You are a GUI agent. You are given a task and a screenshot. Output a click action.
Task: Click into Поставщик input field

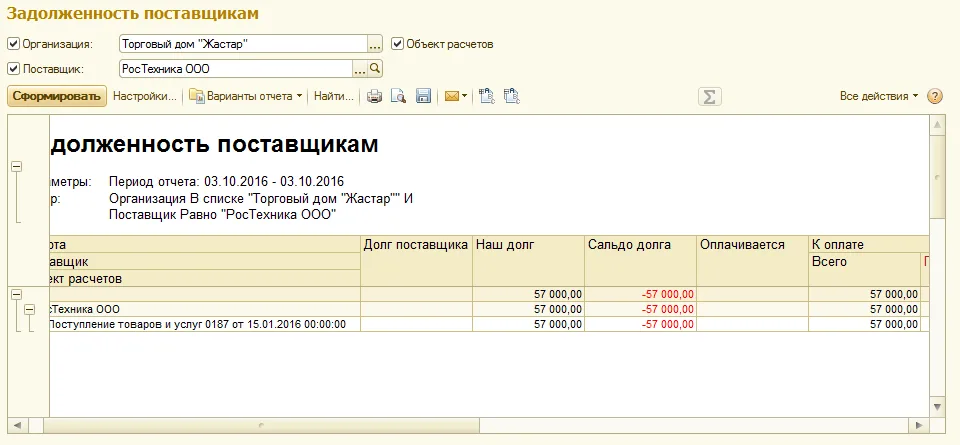236,69
